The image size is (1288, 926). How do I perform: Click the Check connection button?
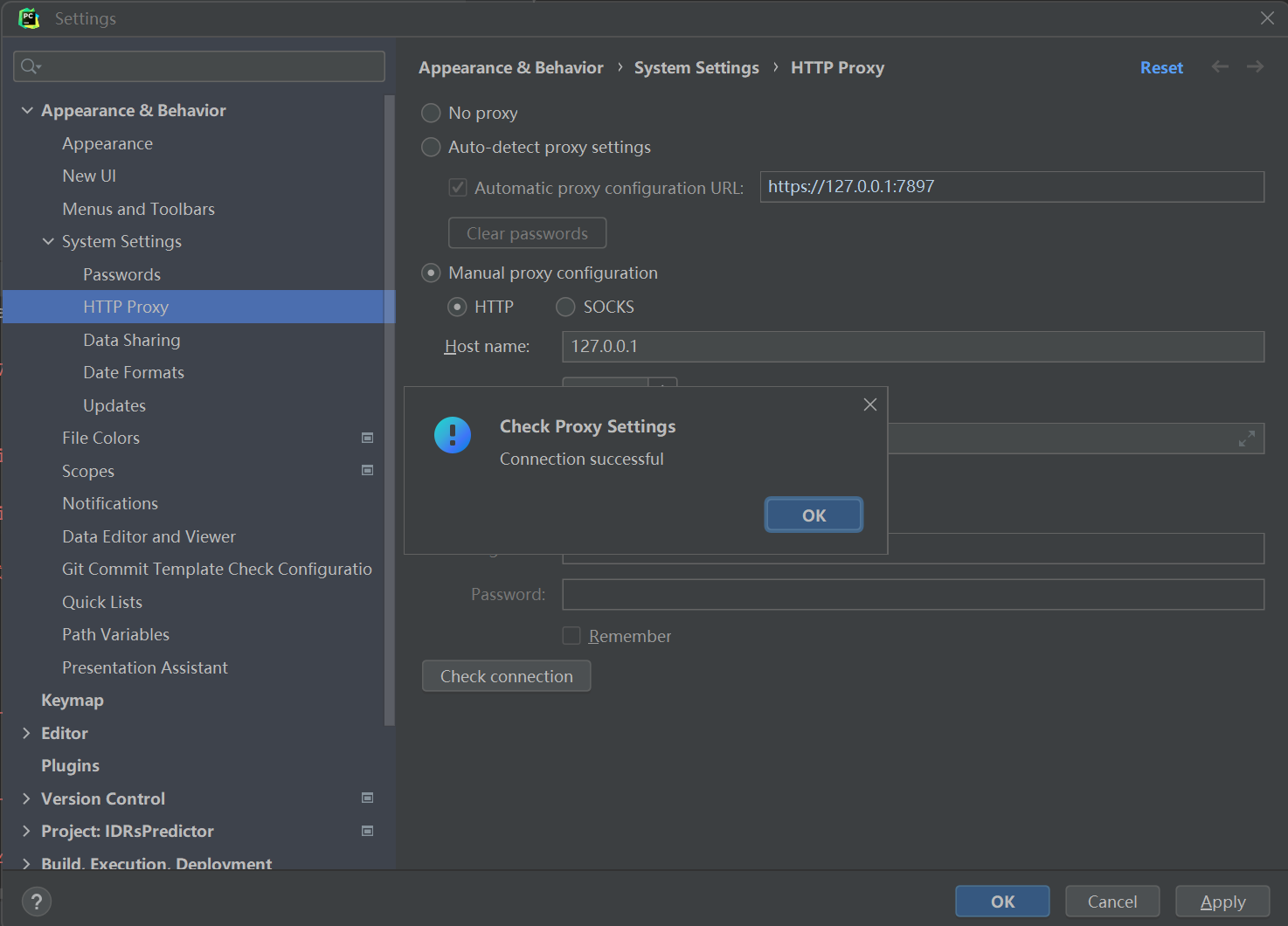[507, 676]
